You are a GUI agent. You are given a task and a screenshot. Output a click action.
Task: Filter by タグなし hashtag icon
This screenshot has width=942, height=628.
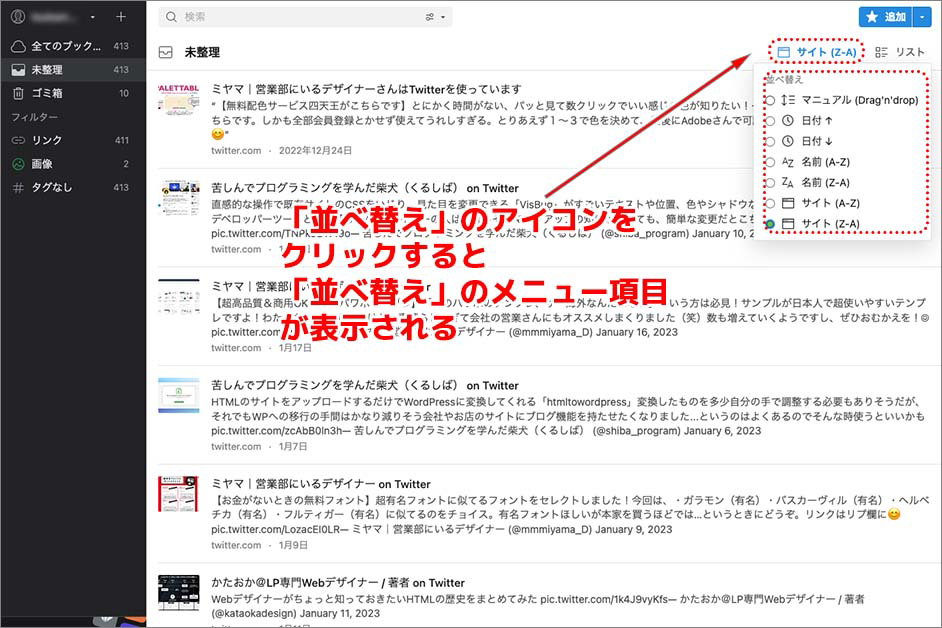click(x=18, y=187)
